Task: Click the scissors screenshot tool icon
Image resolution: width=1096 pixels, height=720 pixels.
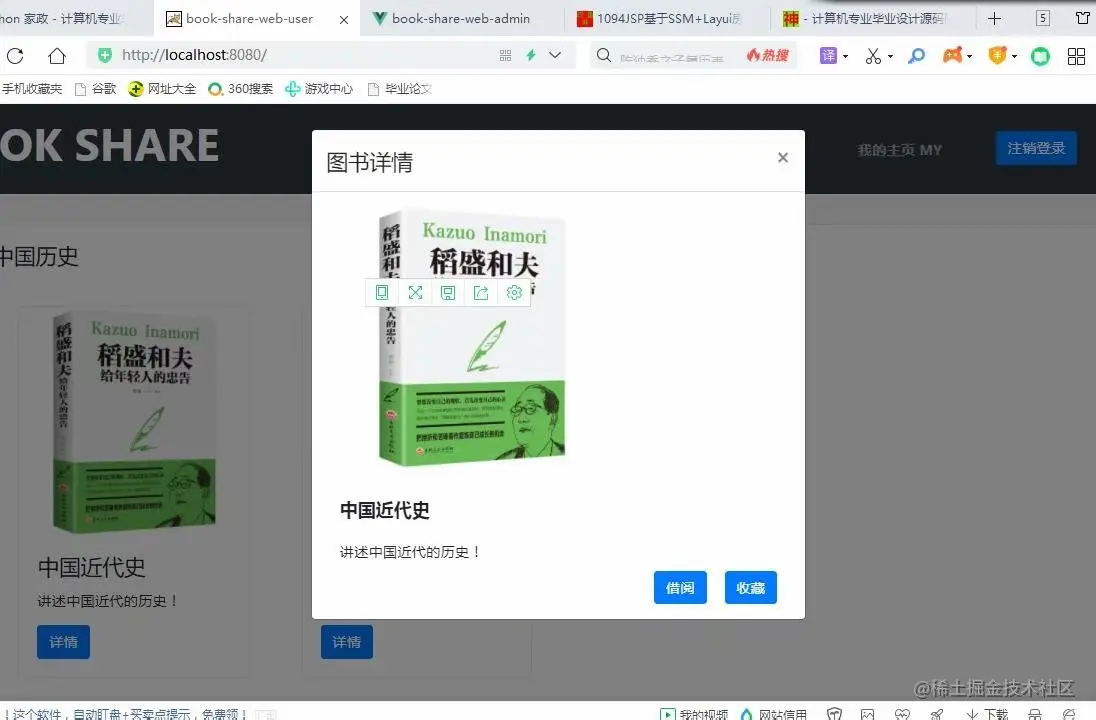Action: click(873, 56)
